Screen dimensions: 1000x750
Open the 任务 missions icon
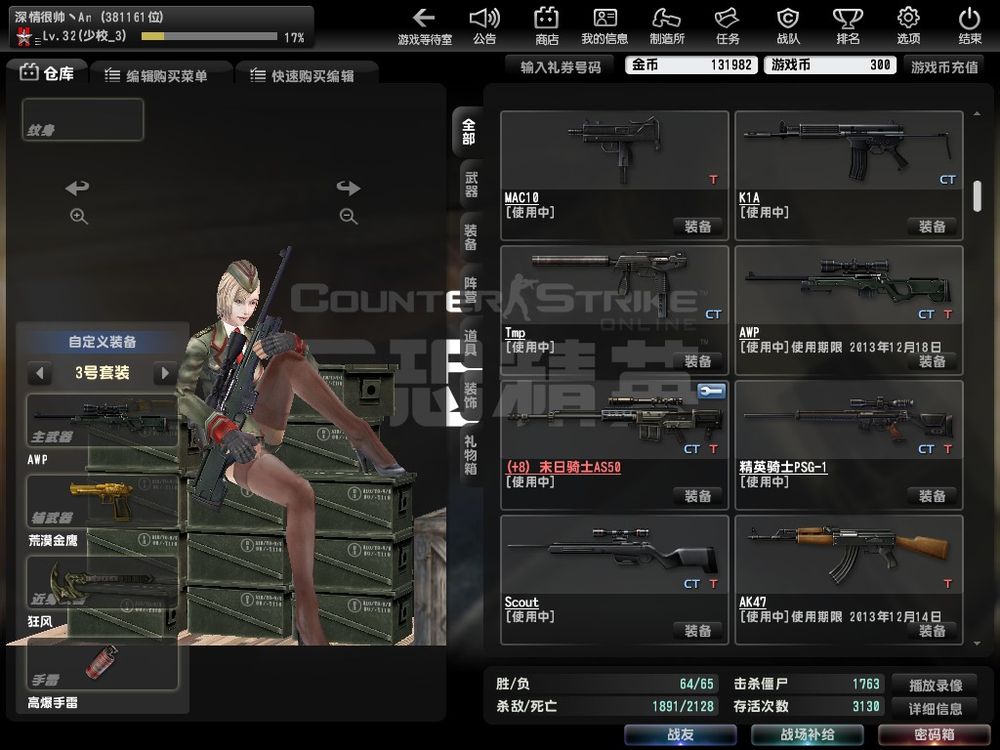coord(727,26)
